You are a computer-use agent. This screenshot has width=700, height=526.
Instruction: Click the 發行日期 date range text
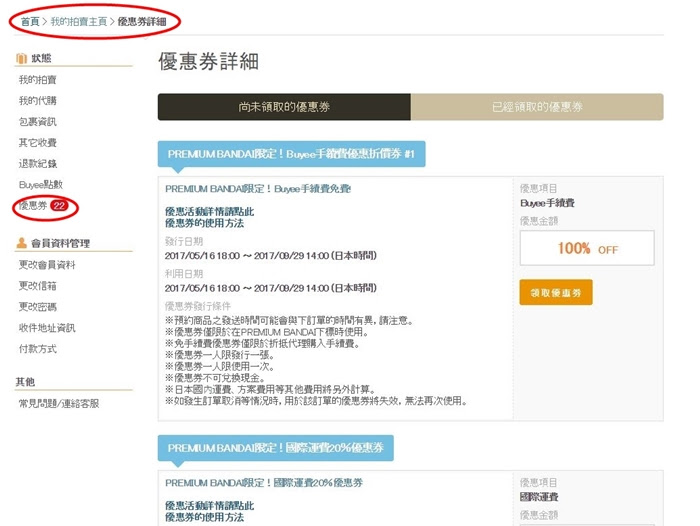[x=271, y=256]
